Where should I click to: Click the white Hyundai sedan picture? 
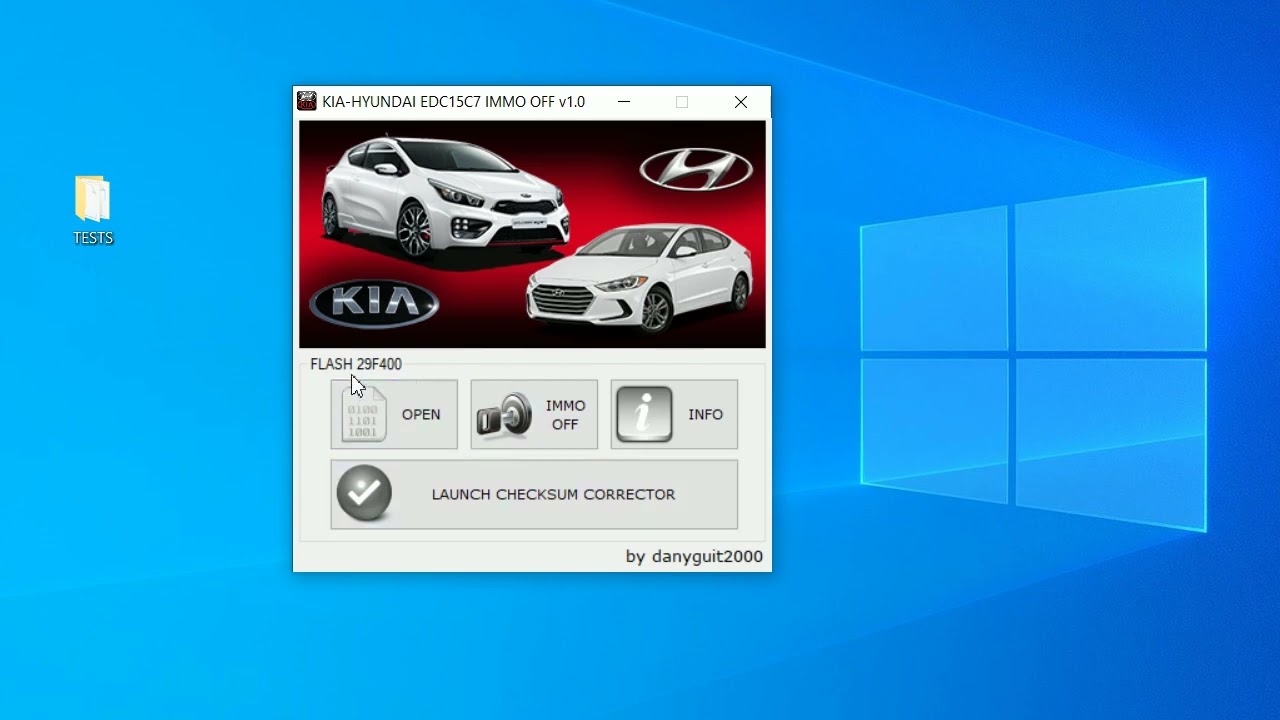pyautogui.click(x=640, y=277)
